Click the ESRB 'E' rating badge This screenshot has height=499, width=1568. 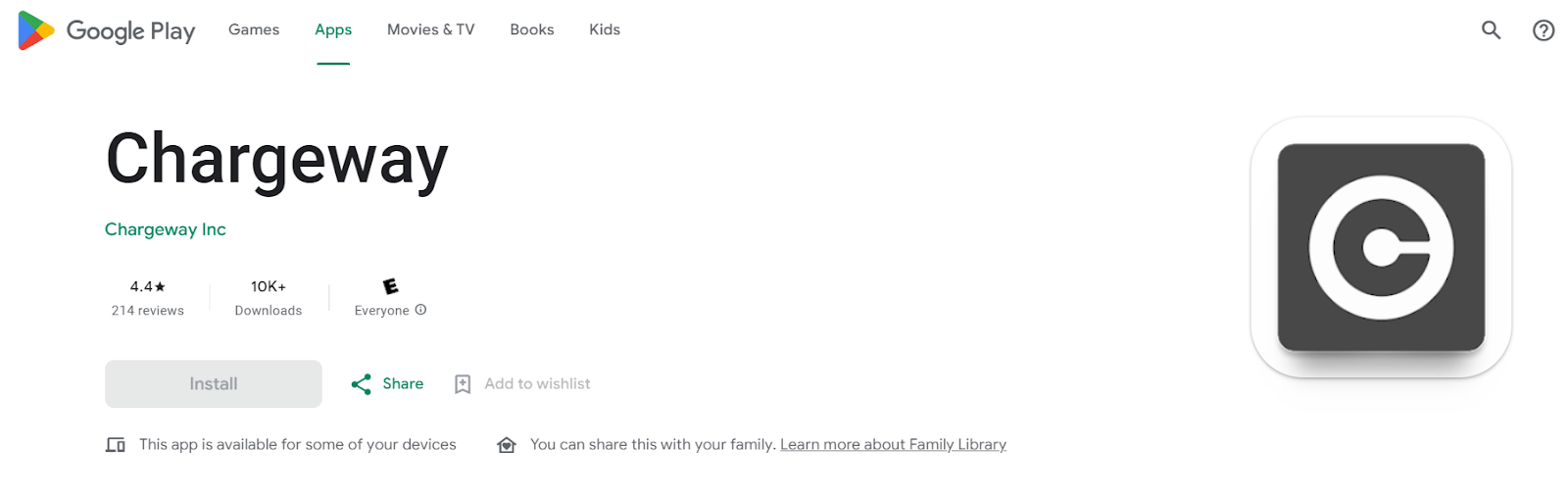(390, 286)
